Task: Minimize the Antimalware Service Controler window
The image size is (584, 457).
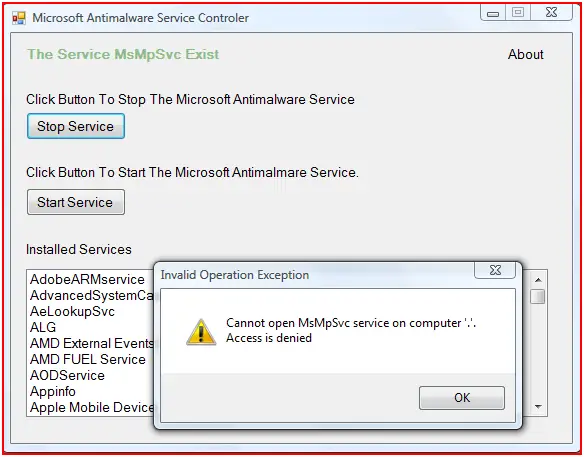Action: click(x=493, y=13)
